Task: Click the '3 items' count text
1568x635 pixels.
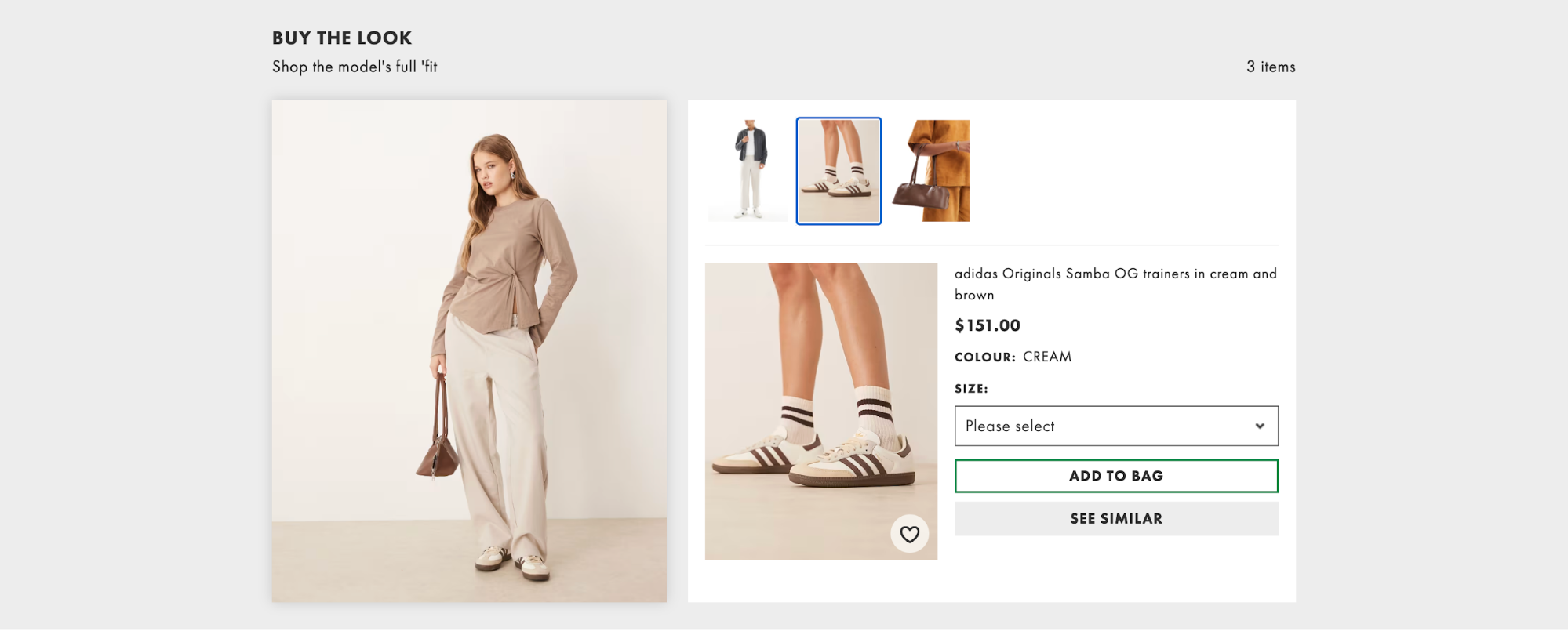Action: pyautogui.click(x=1270, y=67)
